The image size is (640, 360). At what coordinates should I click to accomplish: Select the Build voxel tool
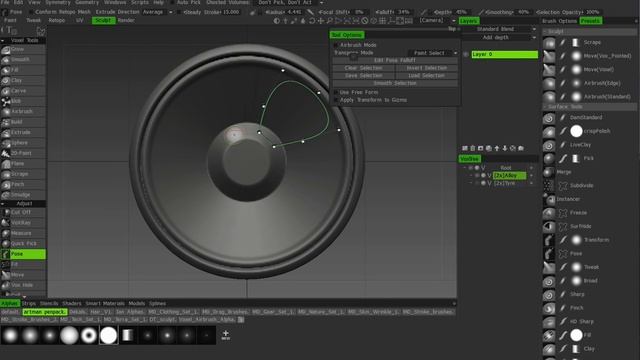point(23,122)
